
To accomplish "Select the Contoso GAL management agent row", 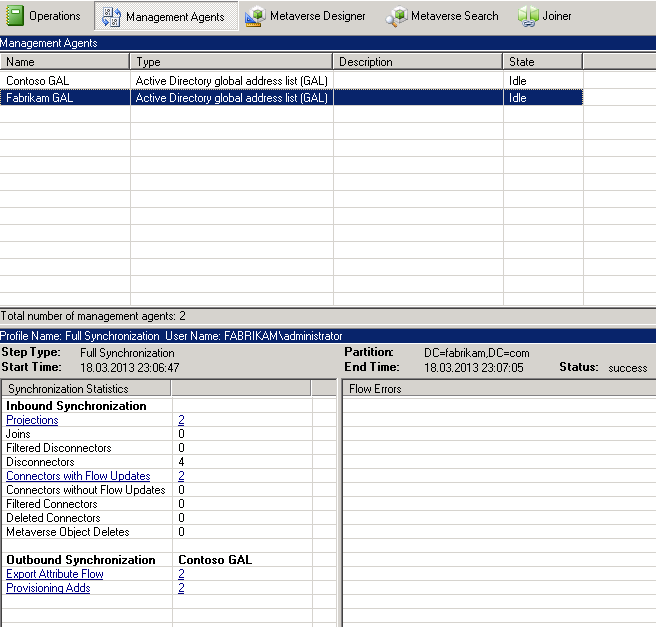I will click(x=291, y=80).
